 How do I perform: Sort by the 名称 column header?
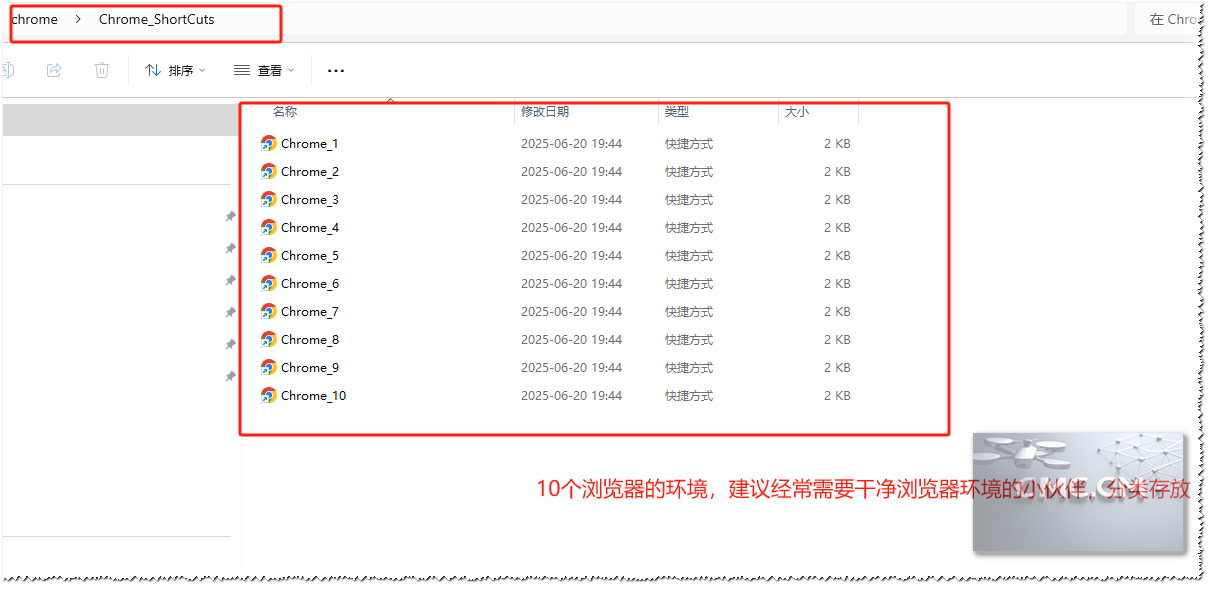[285, 112]
